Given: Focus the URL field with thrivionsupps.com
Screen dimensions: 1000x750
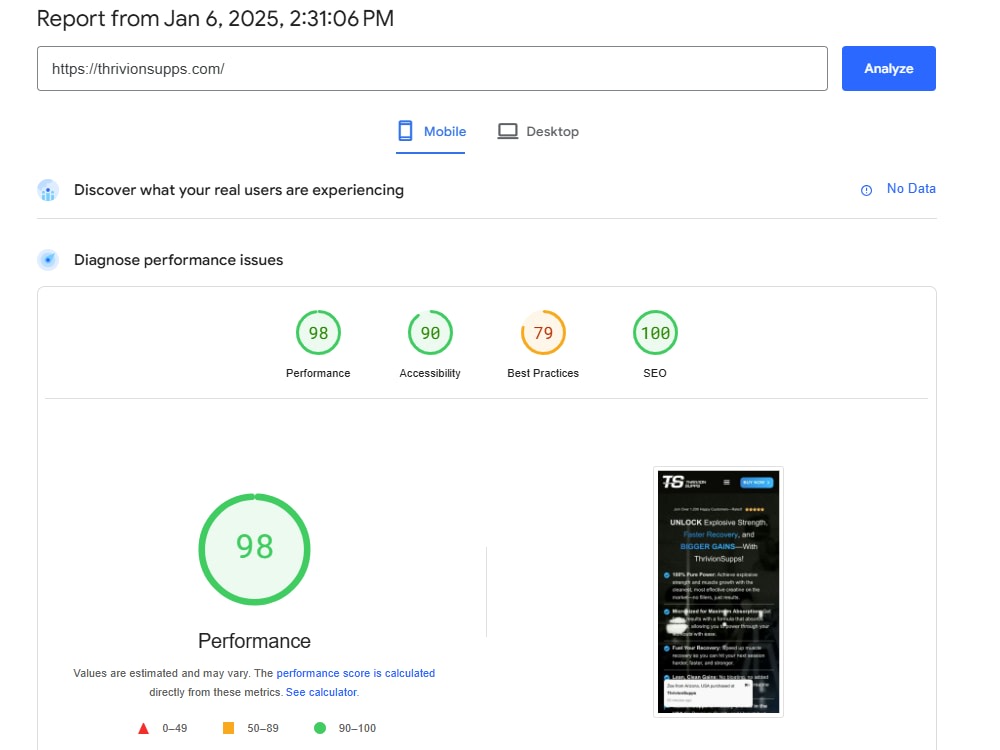Looking at the screenshot, I should click(x=432, y=68).
